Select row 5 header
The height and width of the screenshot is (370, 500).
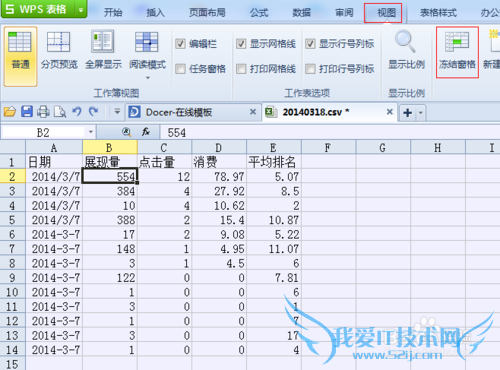click(x=12, y=220)
